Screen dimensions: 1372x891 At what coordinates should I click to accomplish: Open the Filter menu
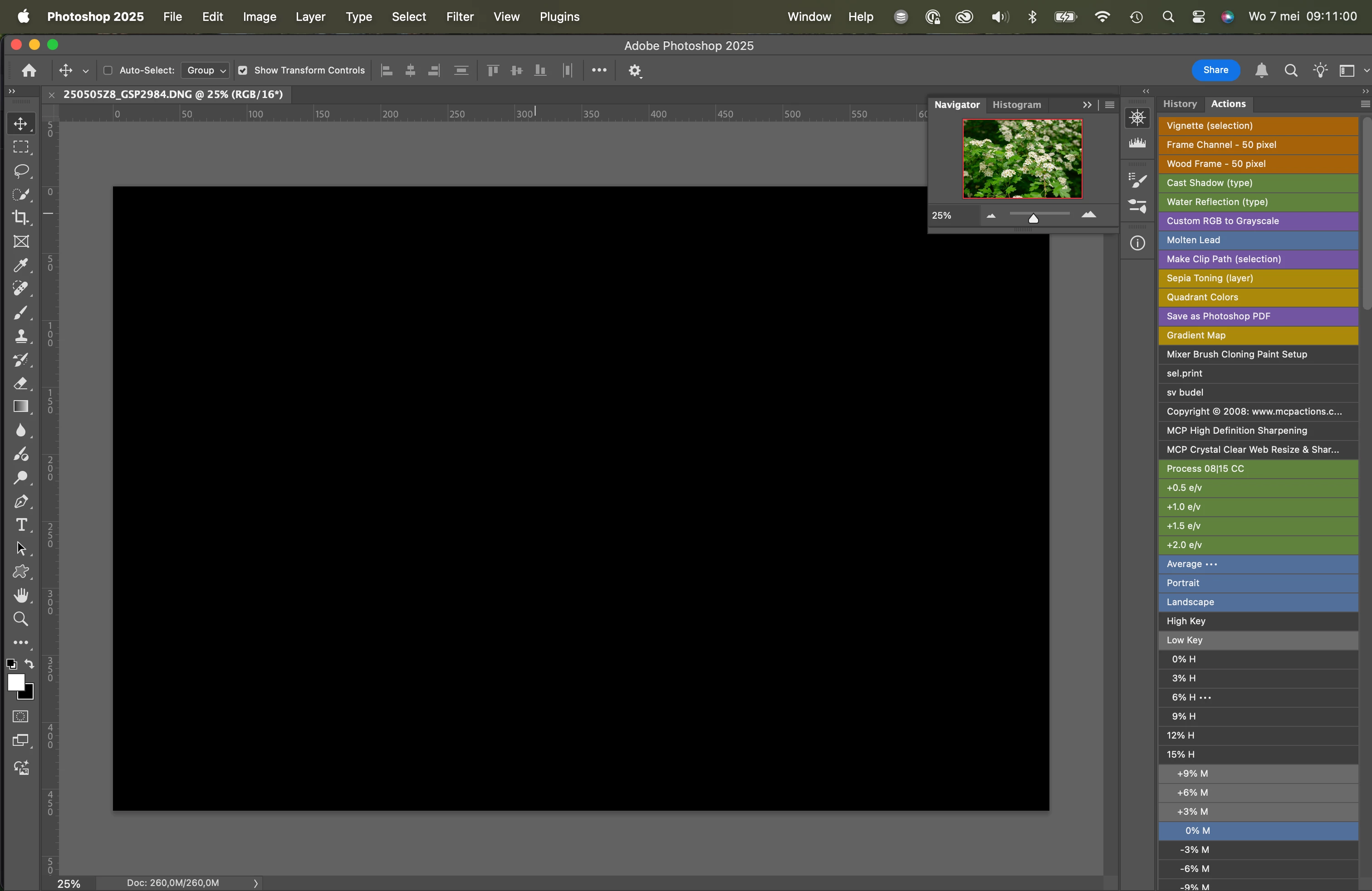pos(460,17)
